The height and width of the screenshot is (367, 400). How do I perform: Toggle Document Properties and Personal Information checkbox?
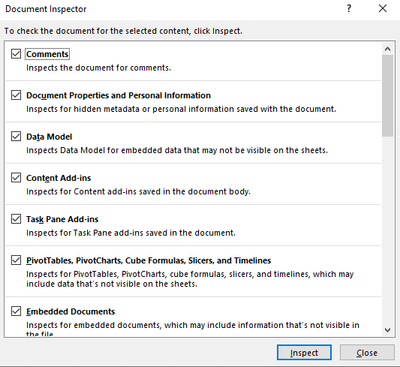(16, 95)
